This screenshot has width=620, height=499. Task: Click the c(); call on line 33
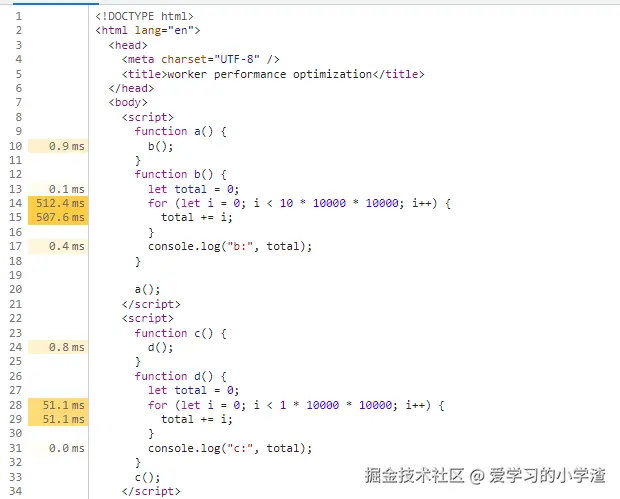tap(147, 477)
